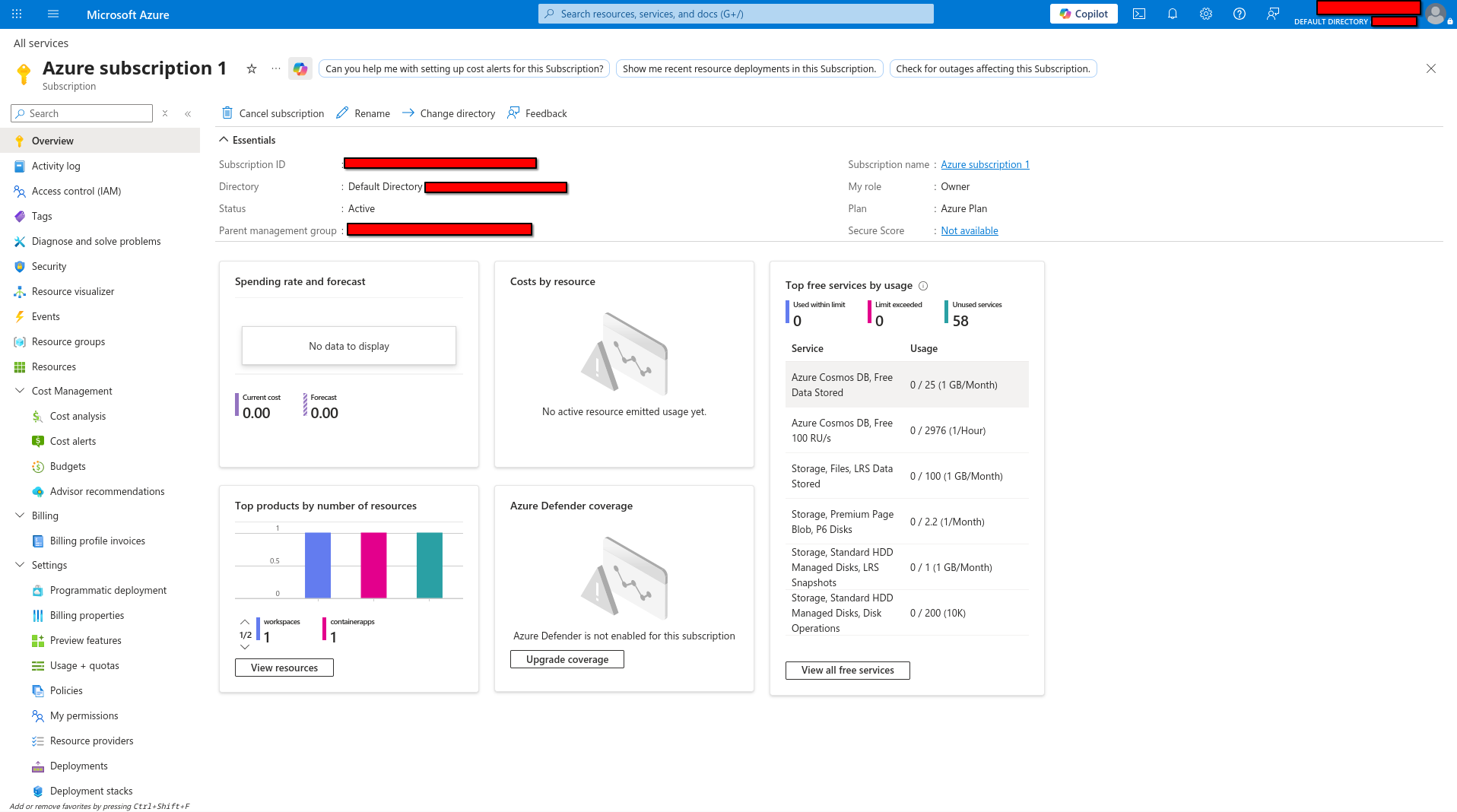
Task: Click the Feedback toolbar icon
Action: [x=514, y=113]
